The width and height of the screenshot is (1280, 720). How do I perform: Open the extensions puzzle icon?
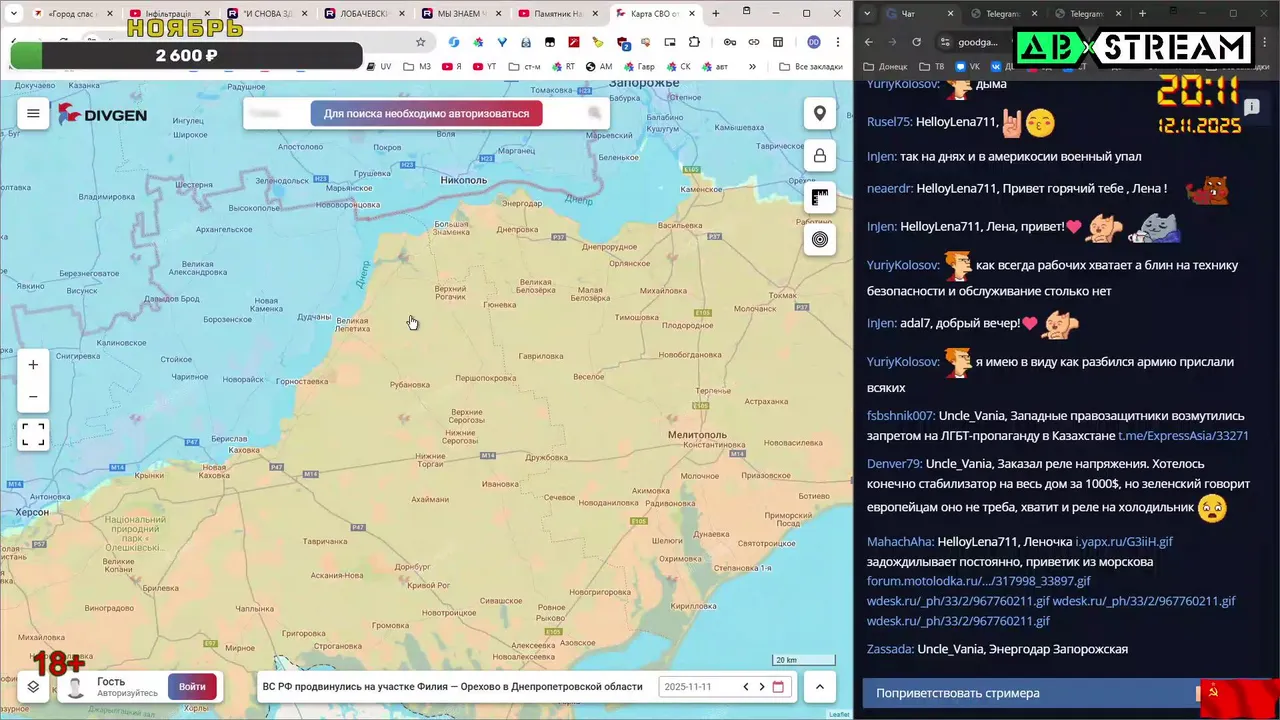tap(695, 42)
